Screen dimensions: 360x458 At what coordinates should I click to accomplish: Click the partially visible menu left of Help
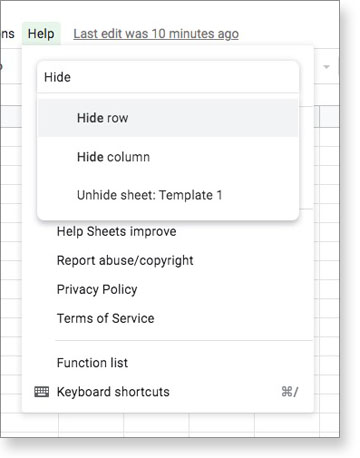7,34
